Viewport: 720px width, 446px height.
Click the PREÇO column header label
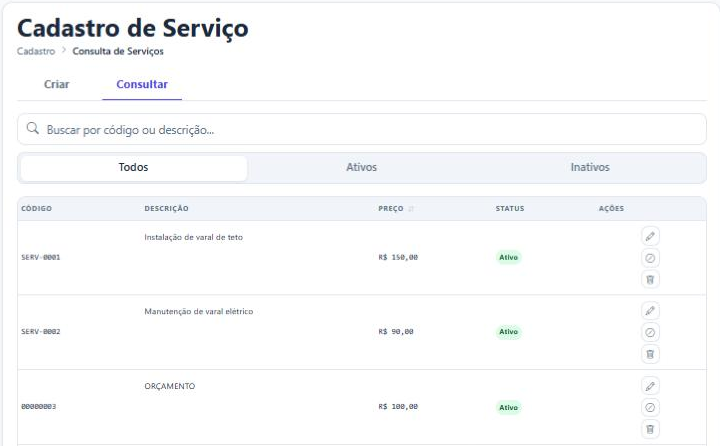pos(391,209)
